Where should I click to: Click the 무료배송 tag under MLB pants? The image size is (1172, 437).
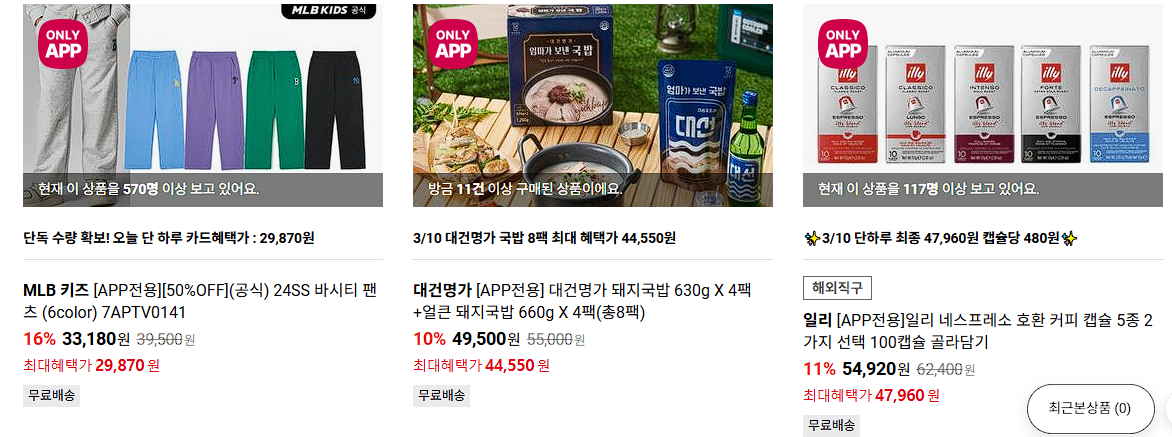[x=52, y=396]
